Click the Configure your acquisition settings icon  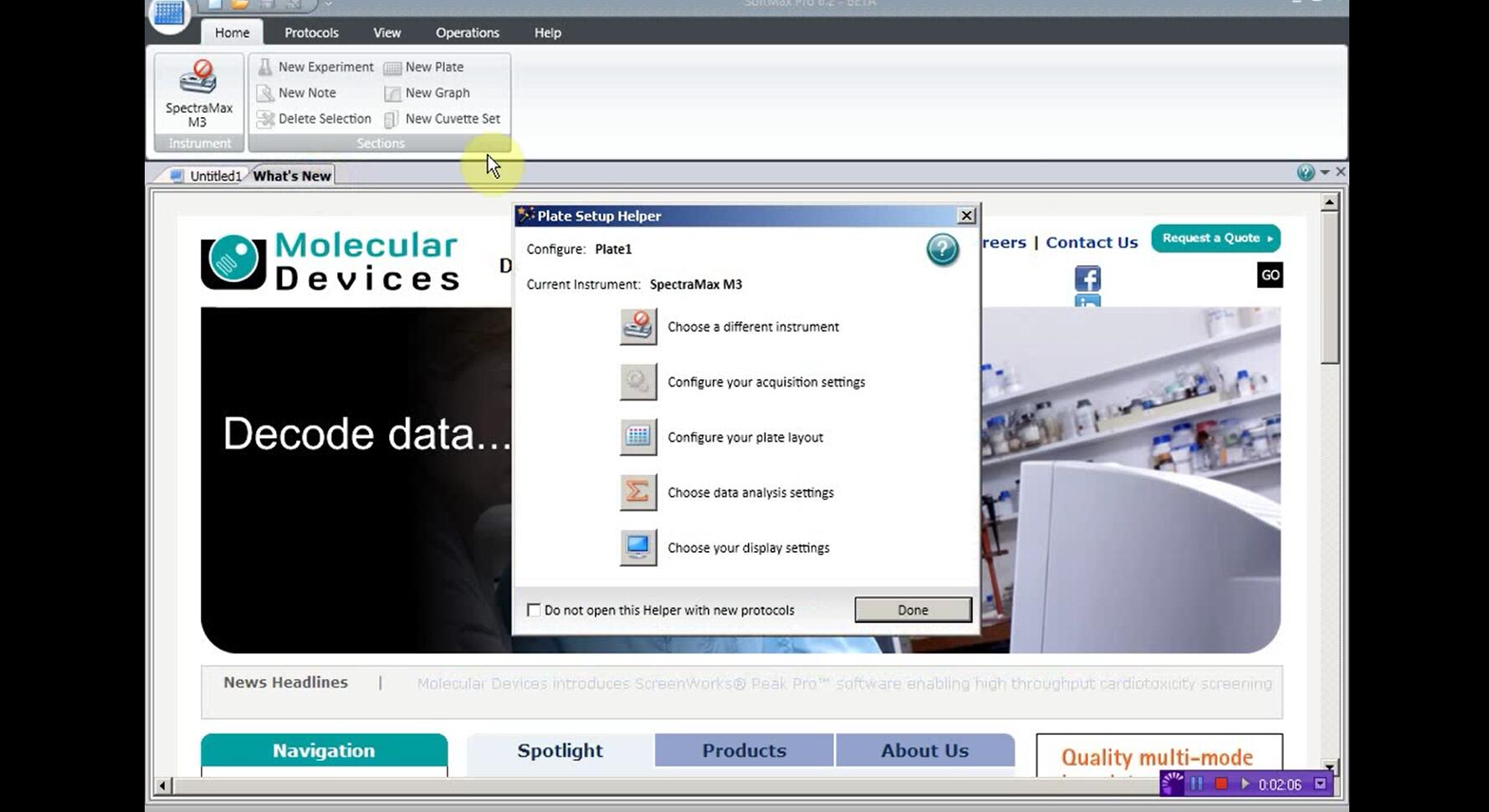pyautogui.click(x=638, y=382)
